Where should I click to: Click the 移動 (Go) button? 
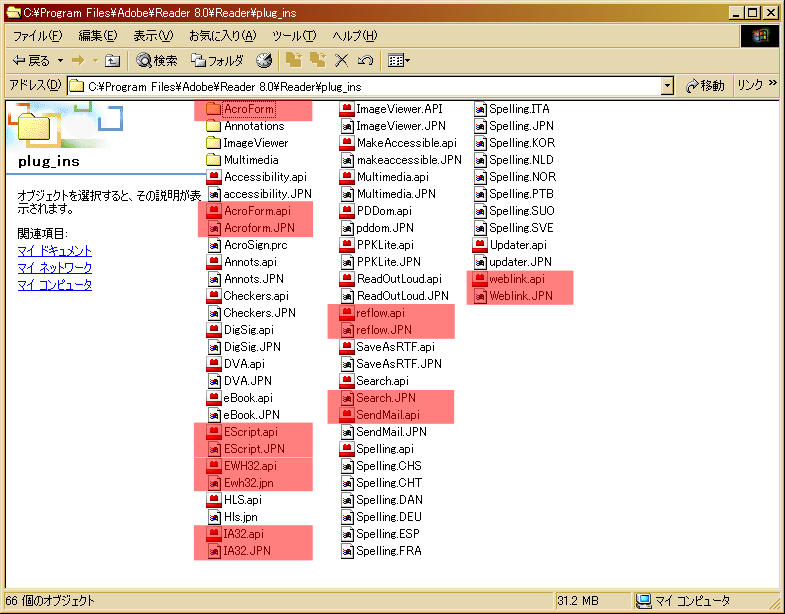tap(705, 86)
